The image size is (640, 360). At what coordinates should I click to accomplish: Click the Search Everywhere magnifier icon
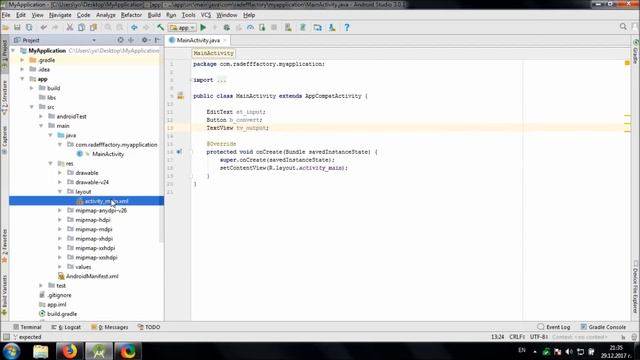click(x=623, y=27)
